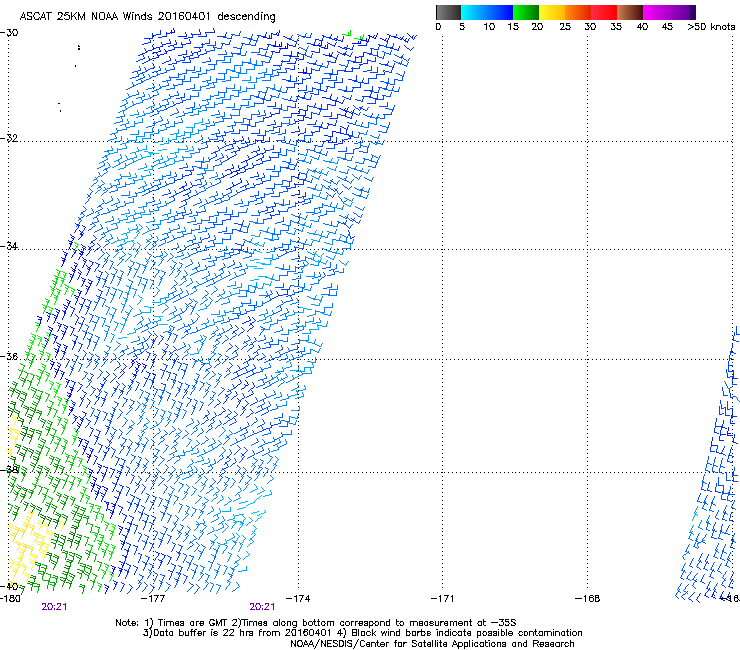The height and width of the screenshot is (650, 740).
Task: Click the "-177" longitude axis label
Action: [x=153, y=599]
